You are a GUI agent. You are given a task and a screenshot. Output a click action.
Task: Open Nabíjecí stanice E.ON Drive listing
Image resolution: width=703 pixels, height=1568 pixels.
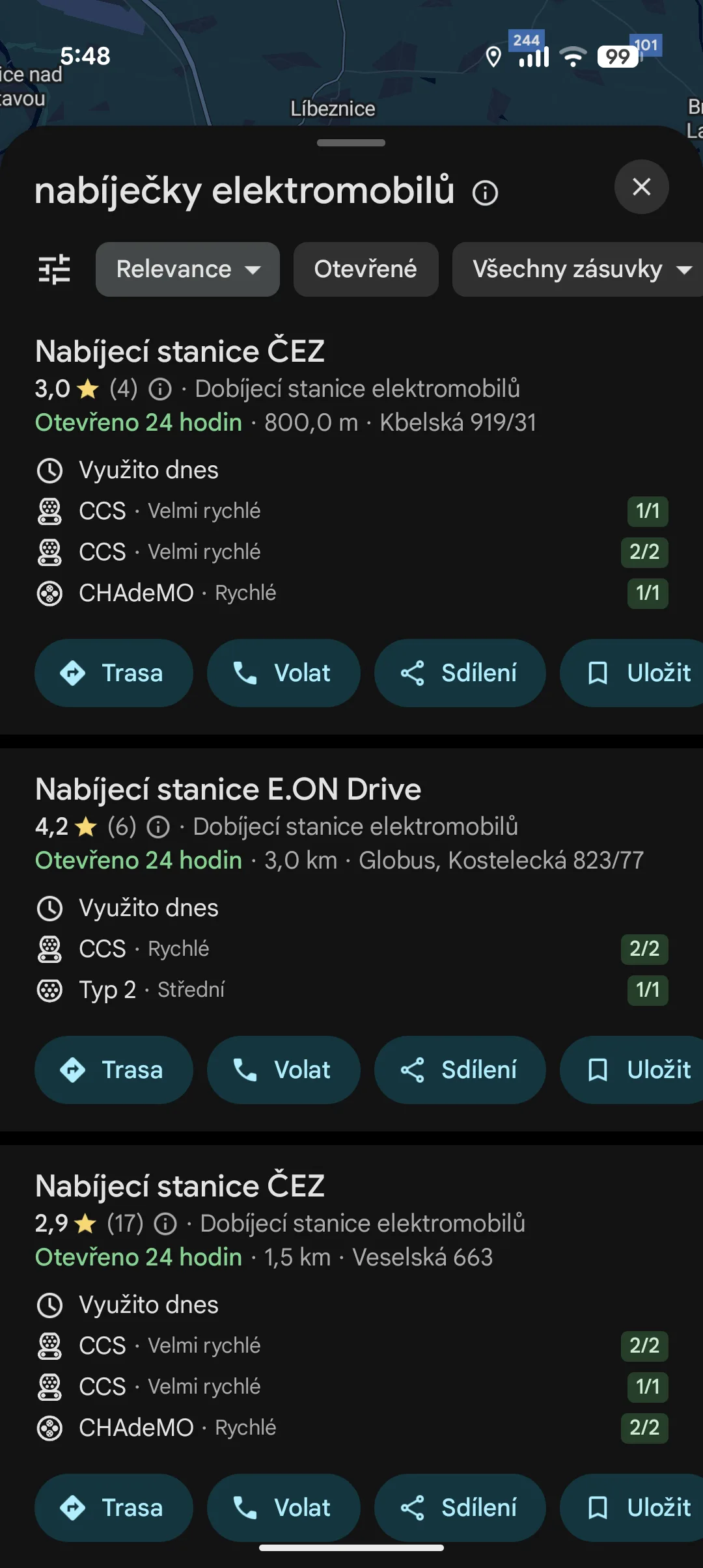[228, 789]
